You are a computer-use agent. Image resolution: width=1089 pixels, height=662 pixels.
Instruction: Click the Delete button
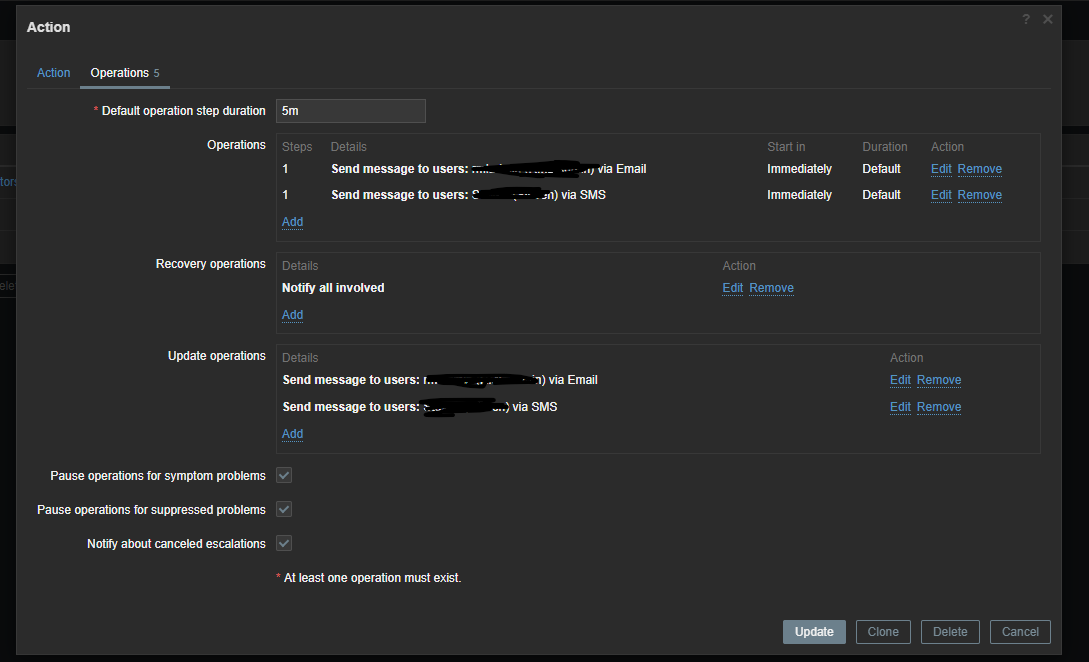[x=950, y=632]
